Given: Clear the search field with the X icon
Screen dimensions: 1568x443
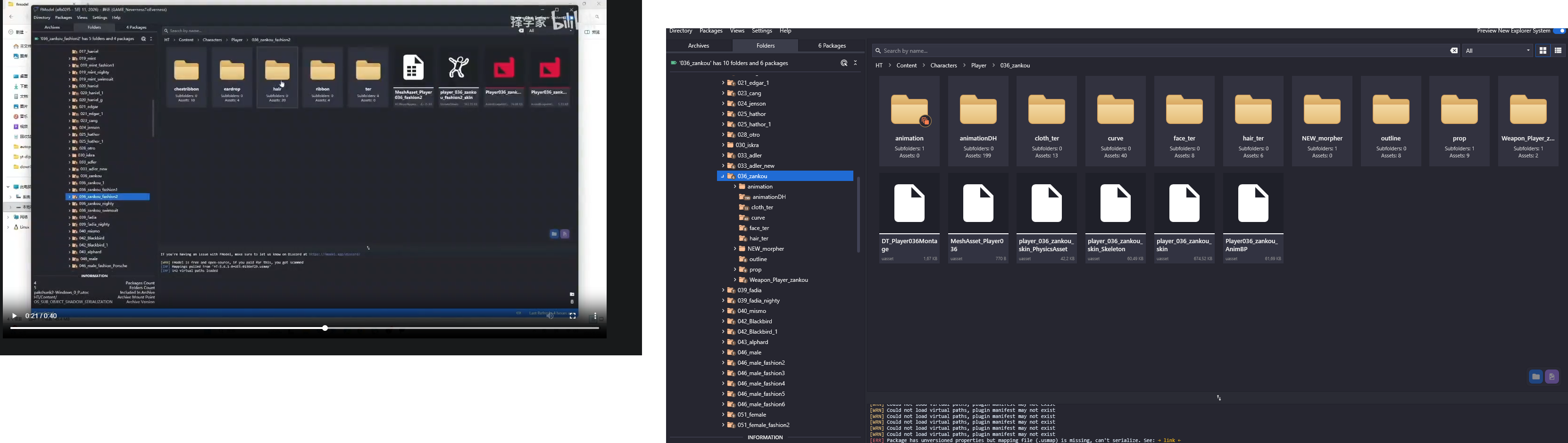Looking at the screenshot, I should (1453, 51).
